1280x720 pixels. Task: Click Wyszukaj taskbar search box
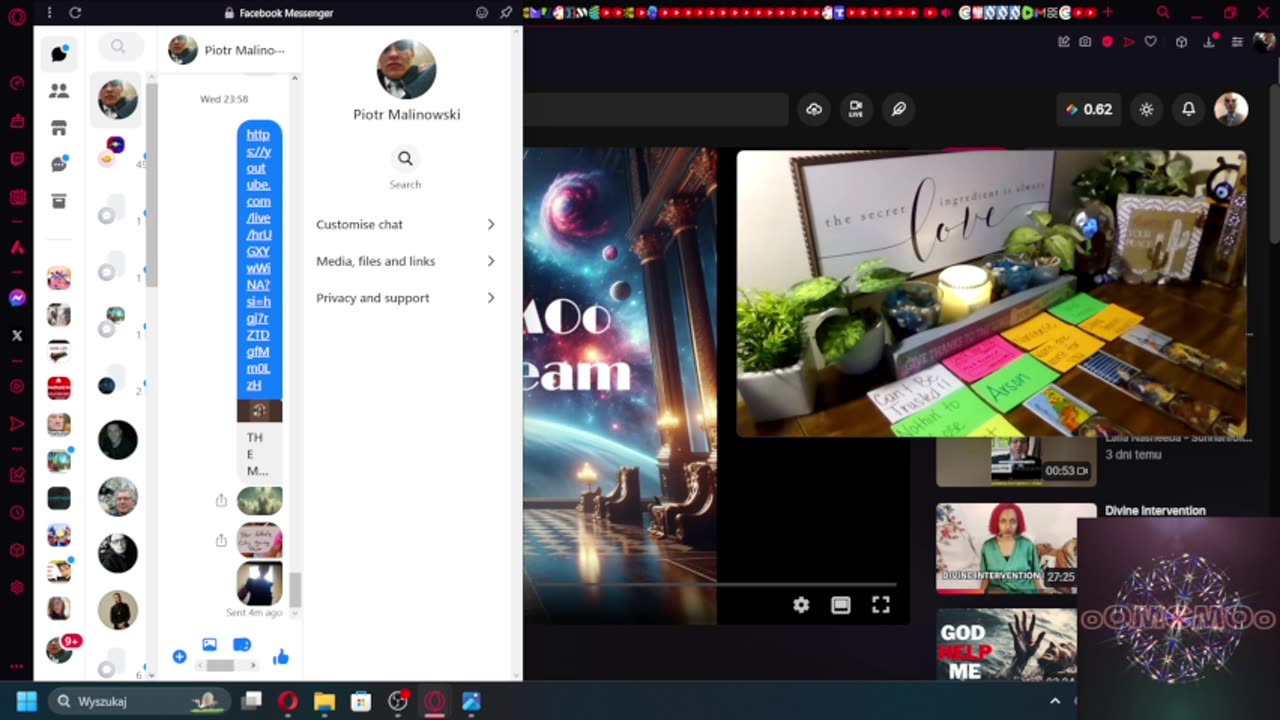[140, 701]
